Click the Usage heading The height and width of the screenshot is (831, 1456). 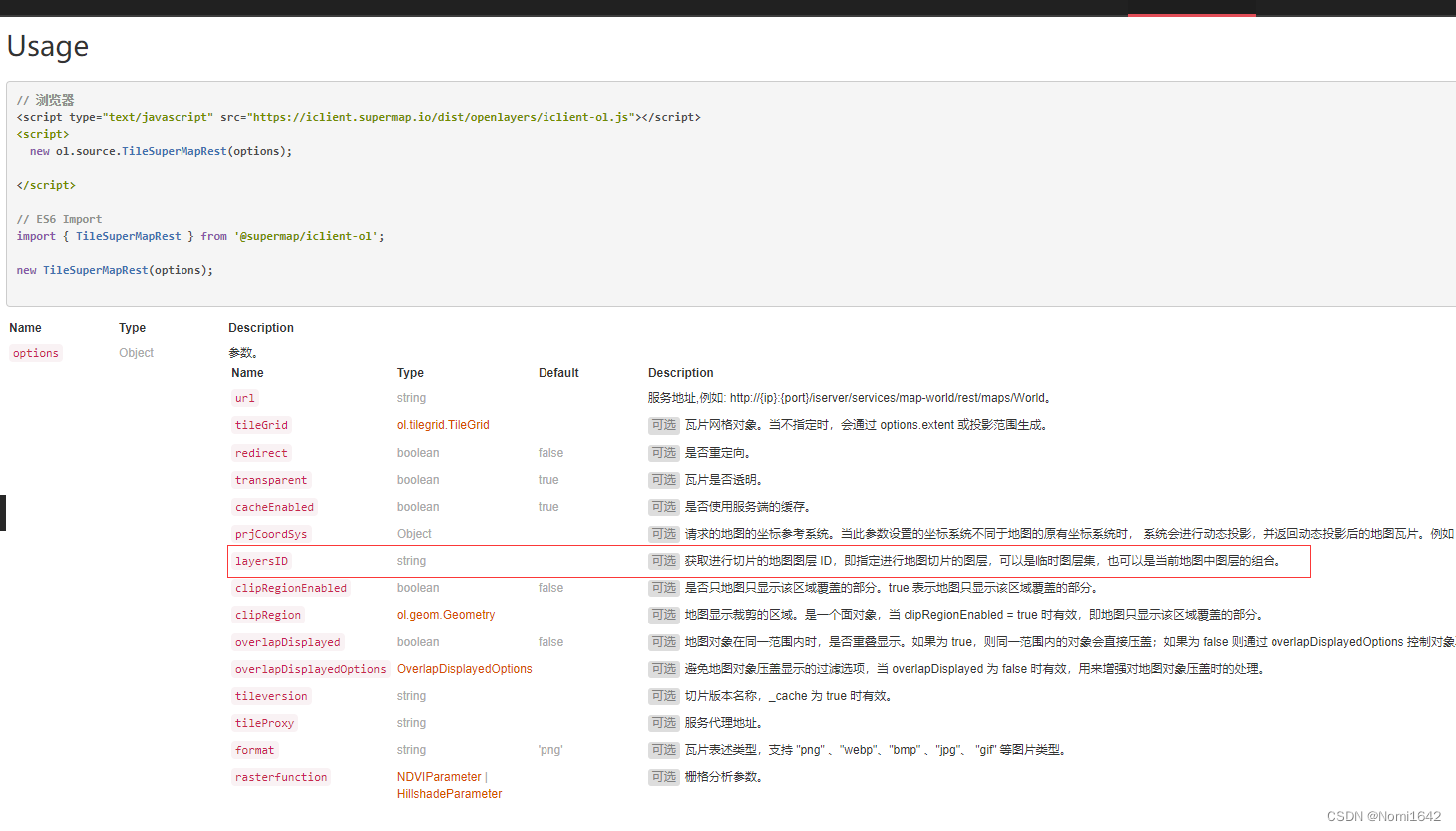48,46
